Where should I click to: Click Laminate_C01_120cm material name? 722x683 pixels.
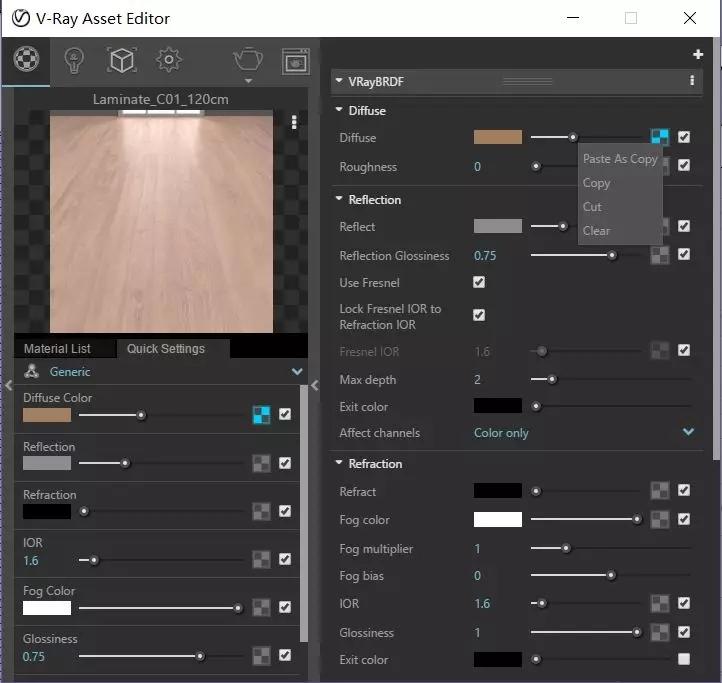click(161, 99)
